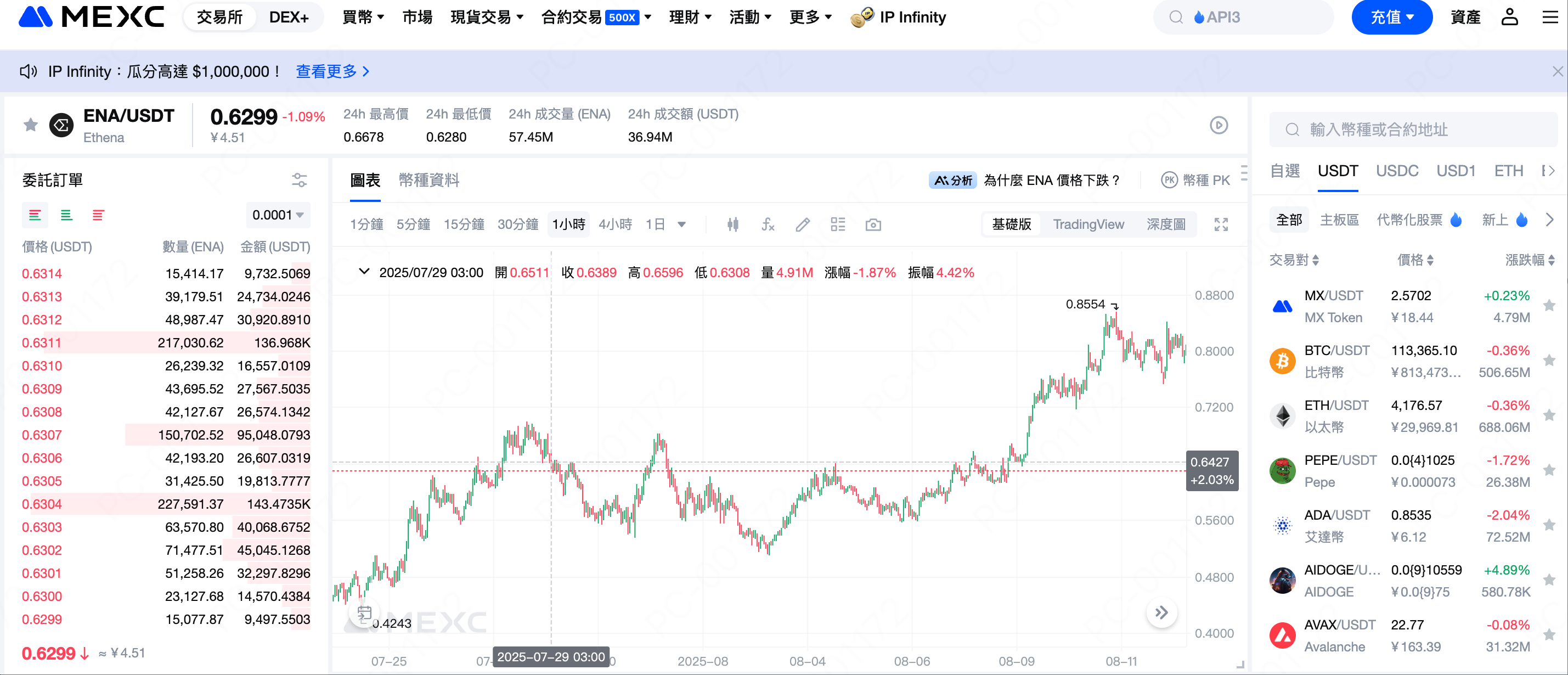This screenshot has width=1568, height=675.
Task: Show sell orders only view
Action: [x=98, y=215]
